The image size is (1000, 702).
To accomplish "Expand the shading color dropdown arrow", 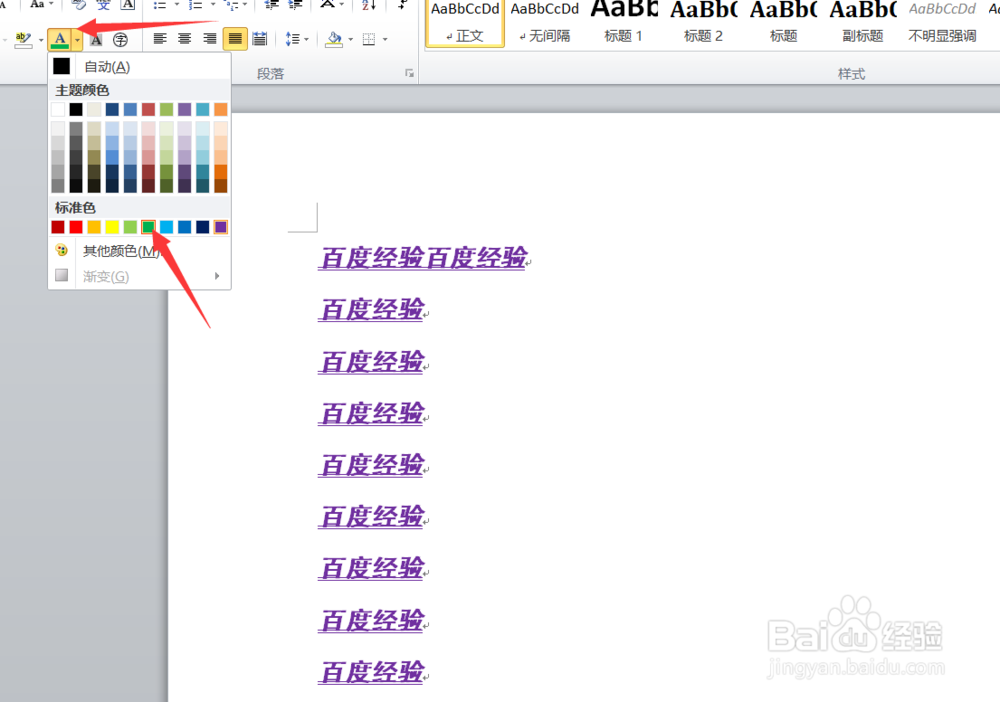I will (x=351, y=40).
